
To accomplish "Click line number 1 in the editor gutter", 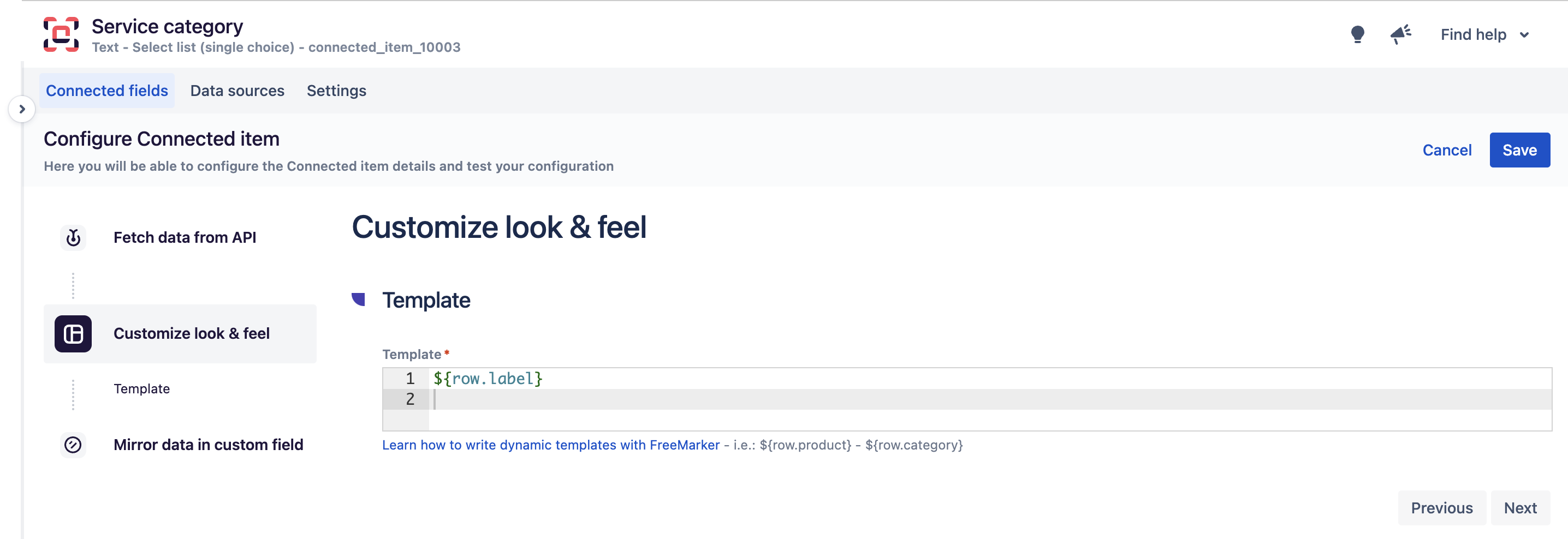I will pos(409,379).
